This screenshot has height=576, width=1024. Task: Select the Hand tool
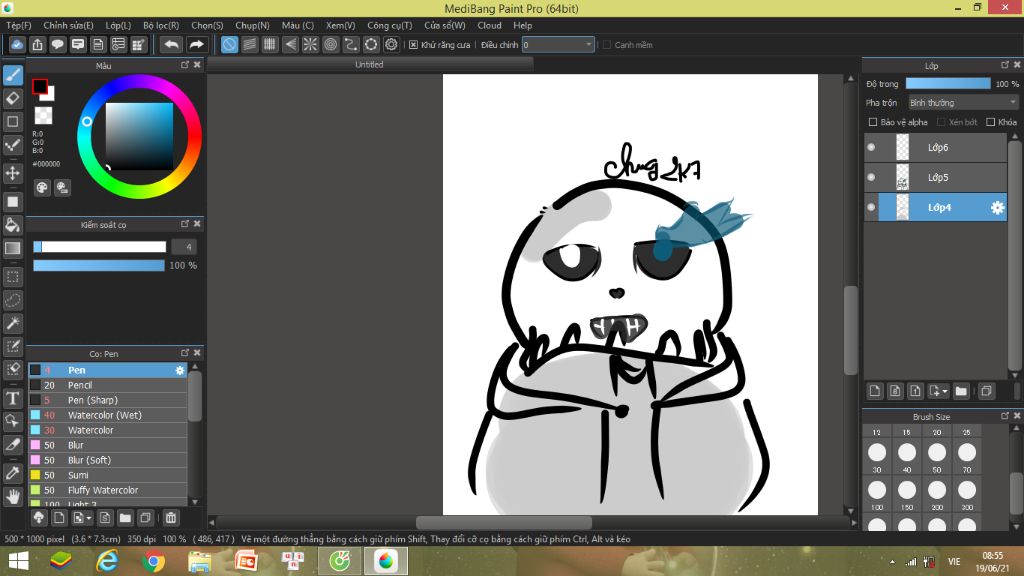pos(12,496)
